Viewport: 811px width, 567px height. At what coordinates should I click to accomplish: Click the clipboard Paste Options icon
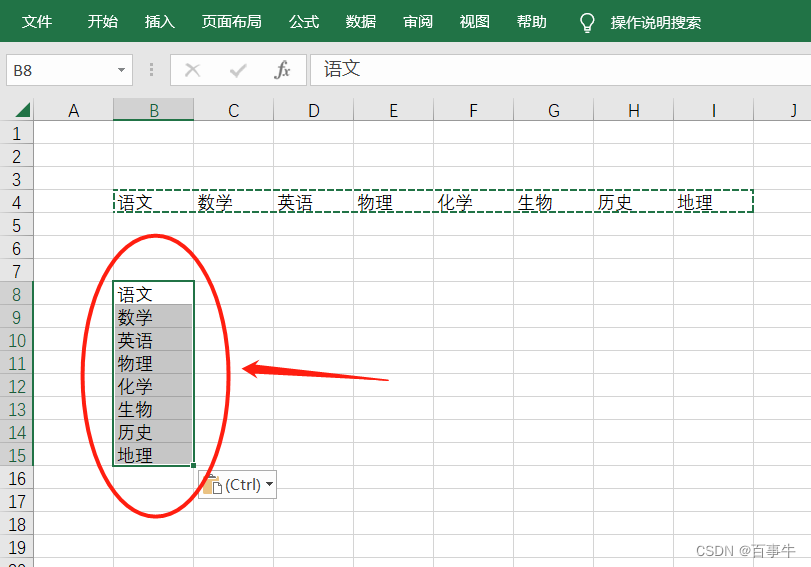click(x=212, y=484)
